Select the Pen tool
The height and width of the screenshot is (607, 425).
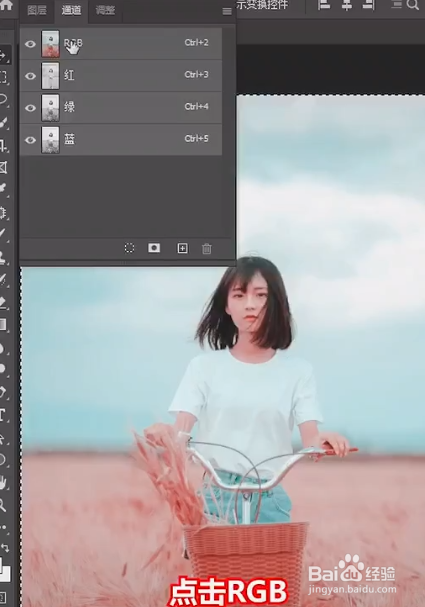[2, 393]
